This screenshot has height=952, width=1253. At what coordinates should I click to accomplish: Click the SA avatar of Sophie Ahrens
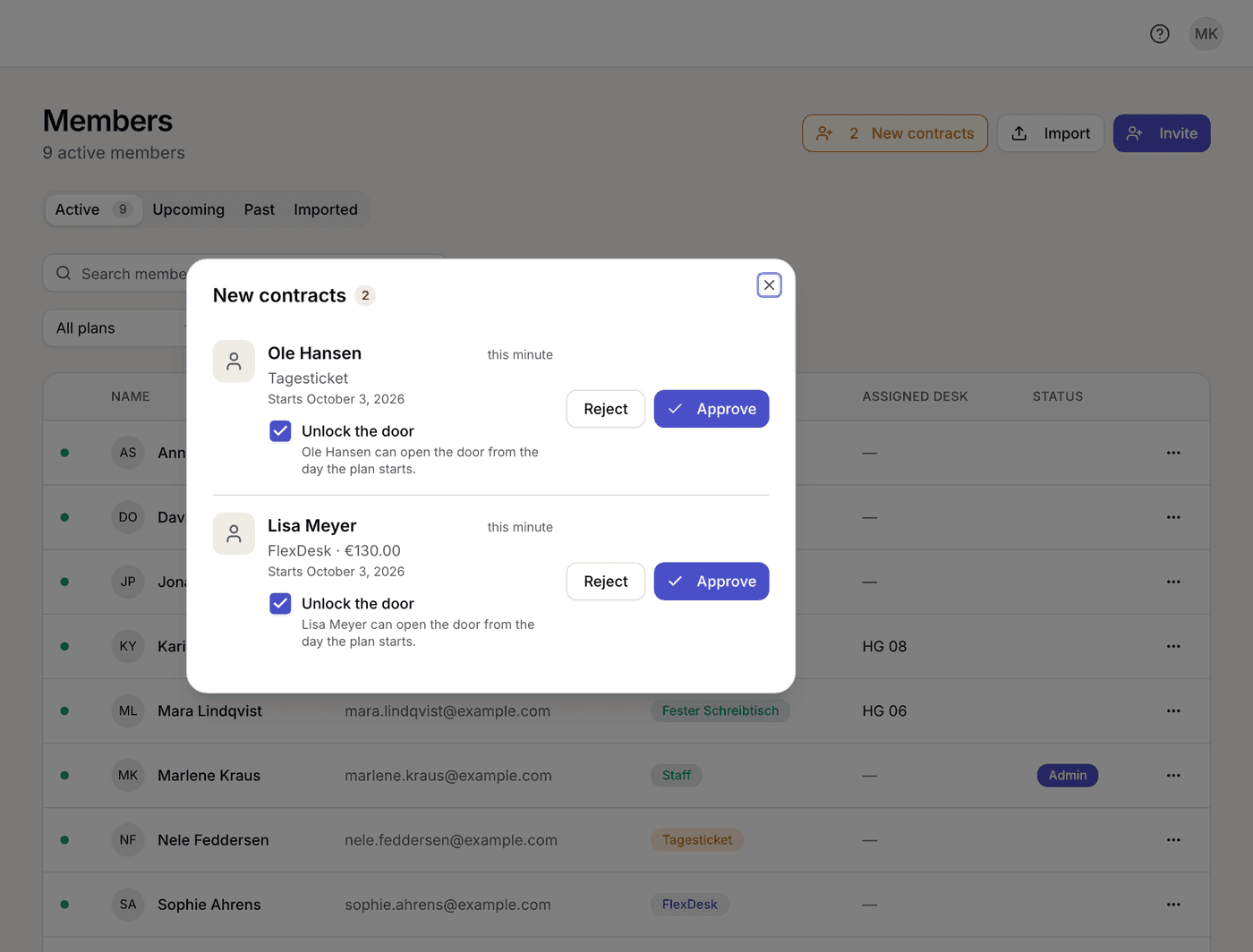coord(128,905)
